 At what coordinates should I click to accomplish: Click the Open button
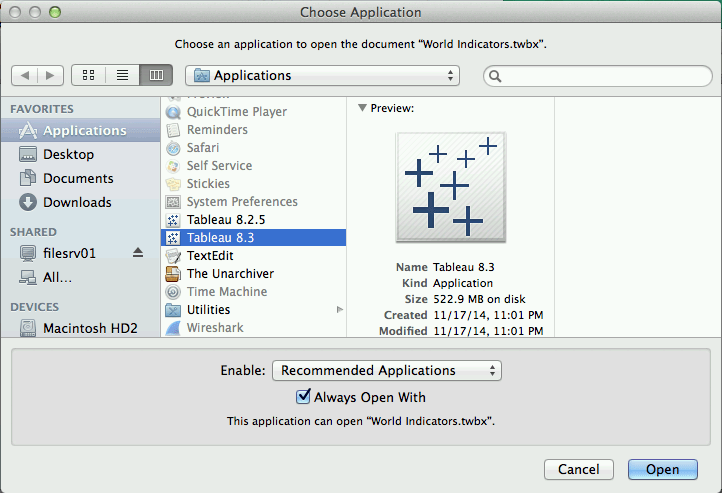pos(662,469)
